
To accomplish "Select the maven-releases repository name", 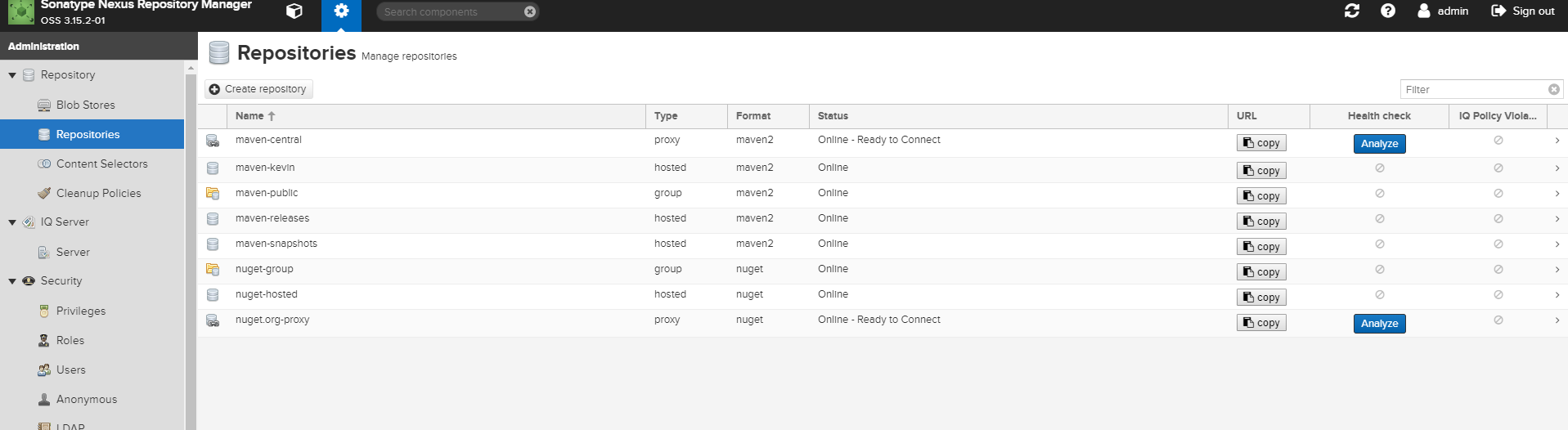I will click(272, 218).
